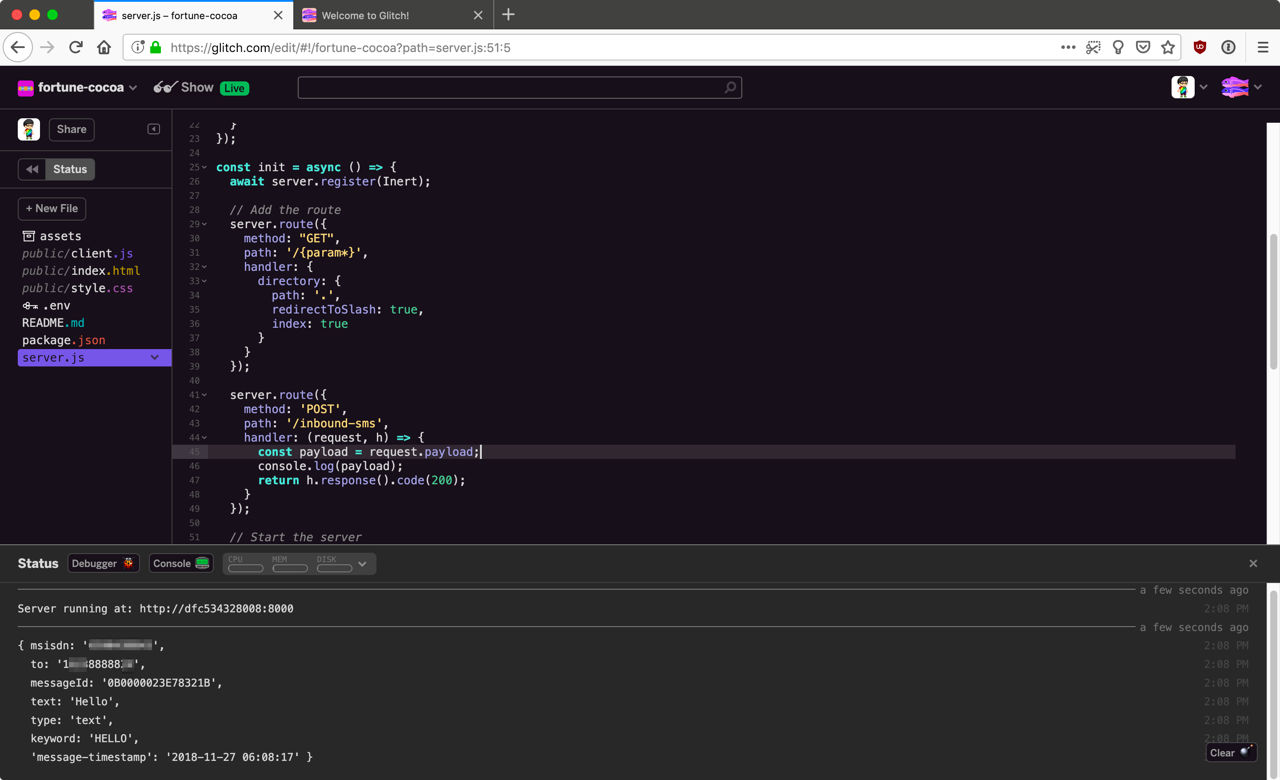Open Firefox hamburger menu

click(x=1263, y=47)
